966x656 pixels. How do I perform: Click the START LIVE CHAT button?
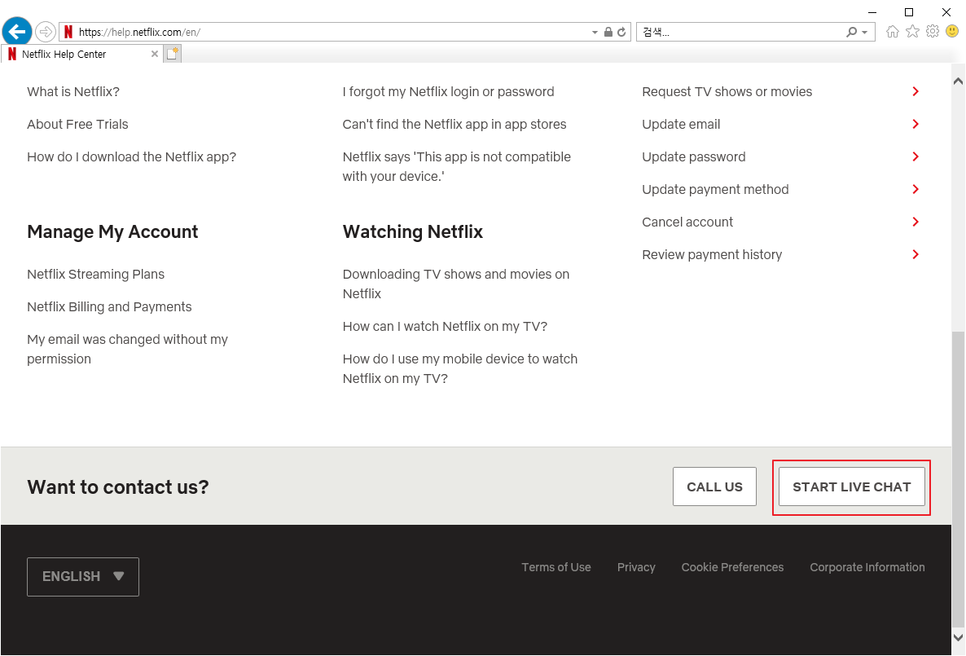[x=851, y=487]
